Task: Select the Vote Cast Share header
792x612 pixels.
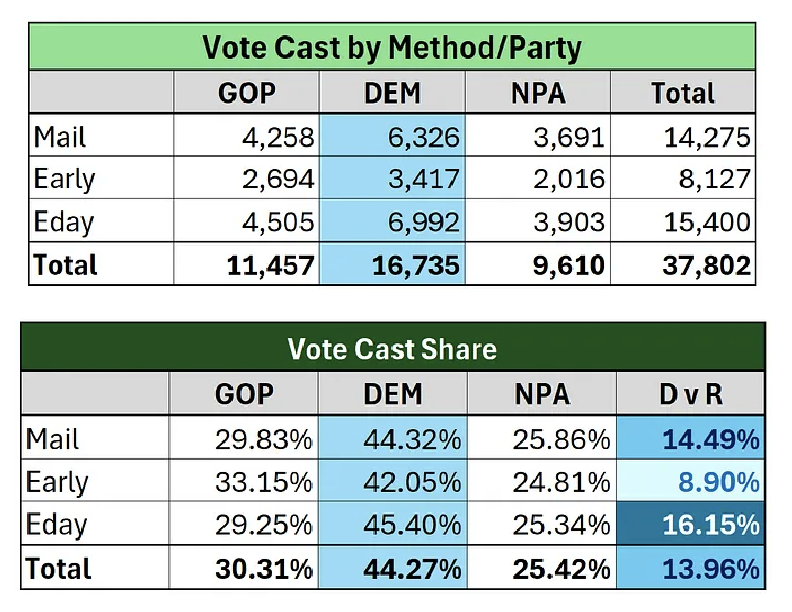Action: 391,348
